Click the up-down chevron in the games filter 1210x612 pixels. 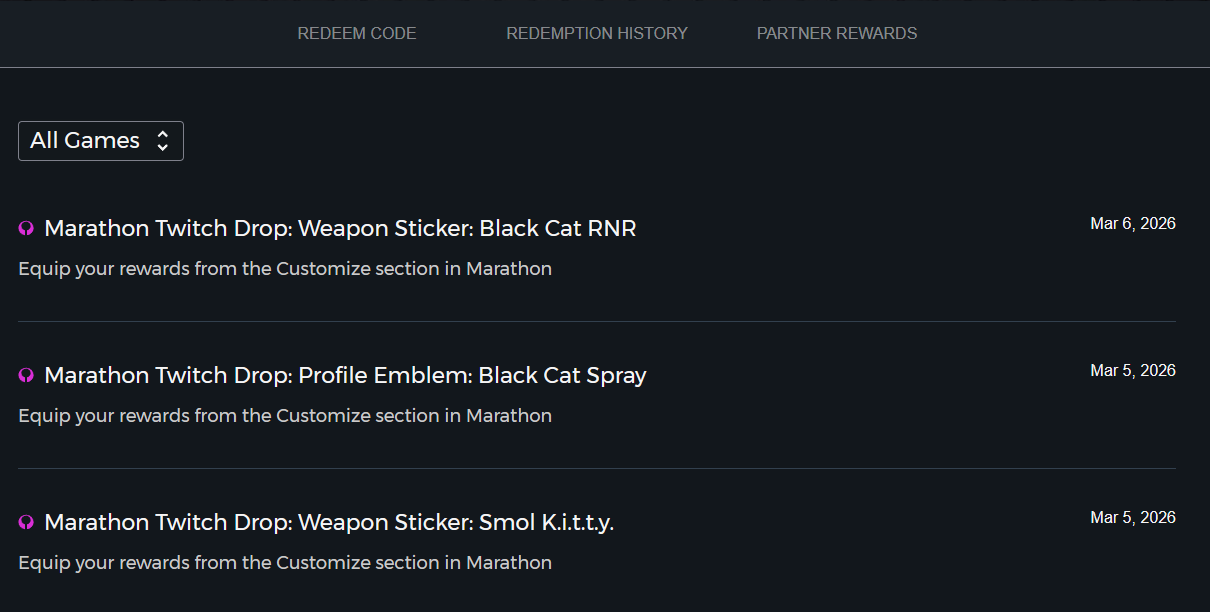[163, 141]
